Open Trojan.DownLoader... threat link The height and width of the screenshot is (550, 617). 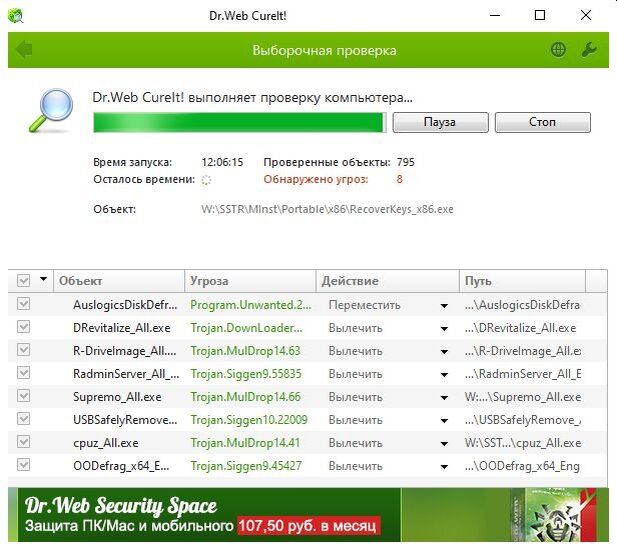coord(246,328)
